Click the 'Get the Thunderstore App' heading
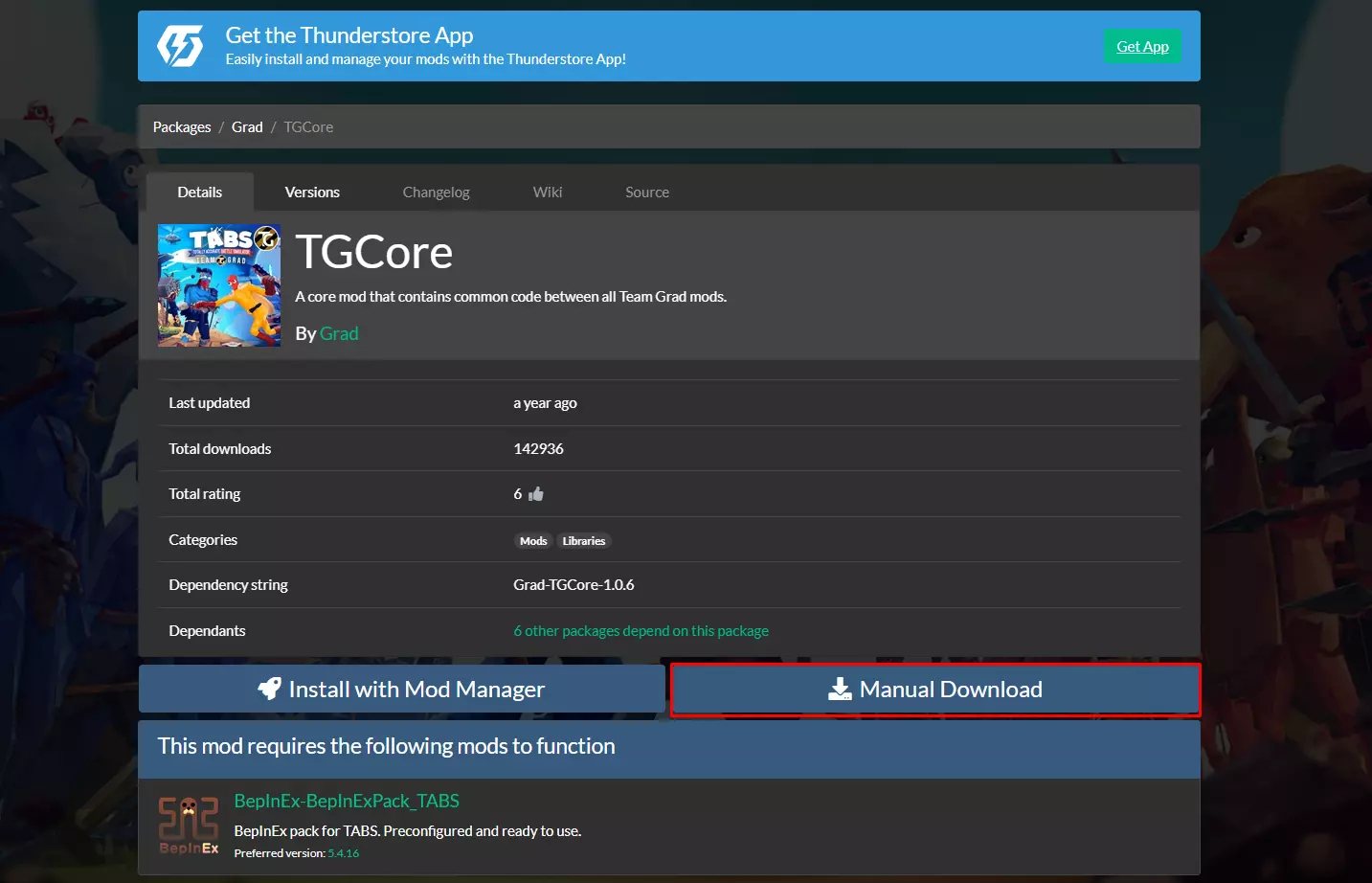 click(x=349, y=35)
